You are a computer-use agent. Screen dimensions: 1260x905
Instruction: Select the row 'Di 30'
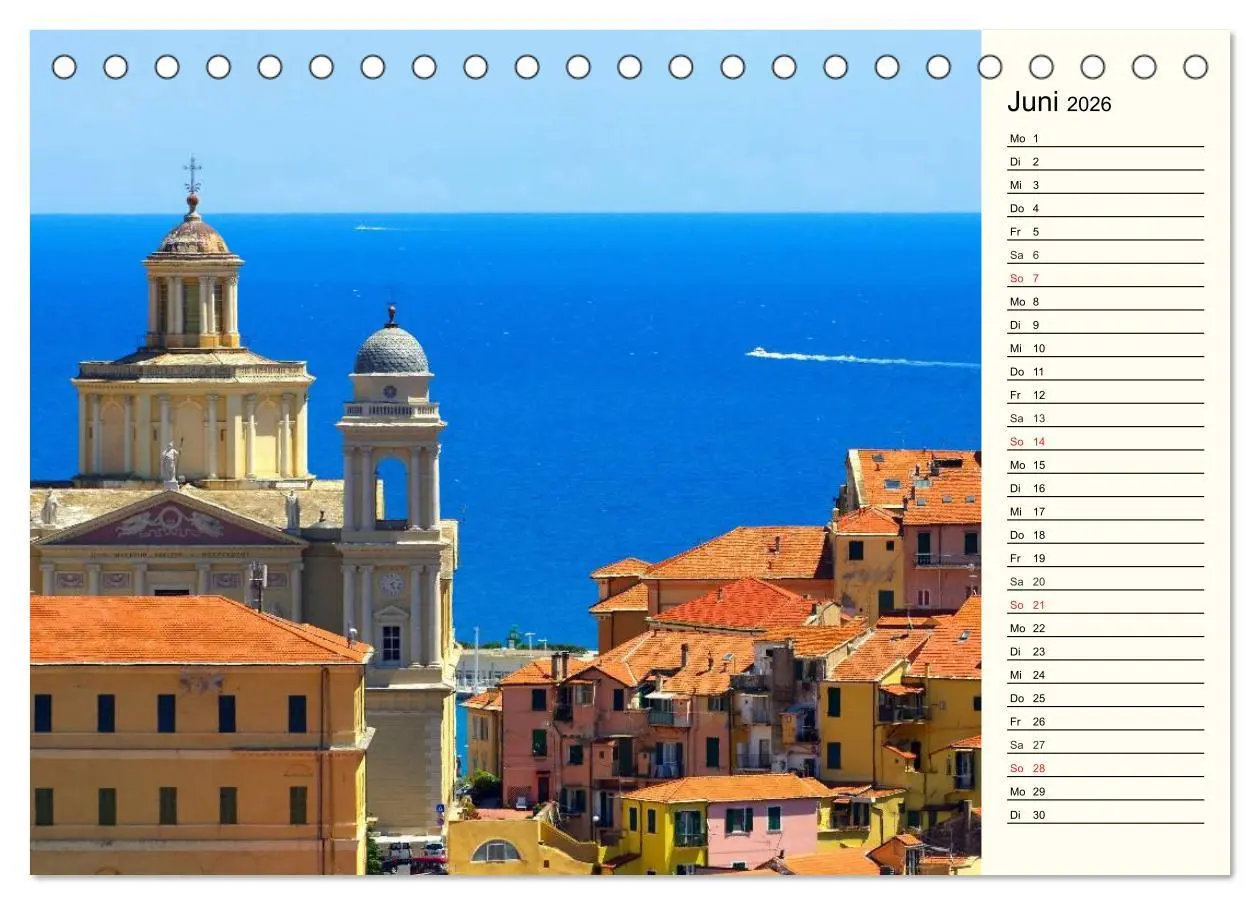1105,815
